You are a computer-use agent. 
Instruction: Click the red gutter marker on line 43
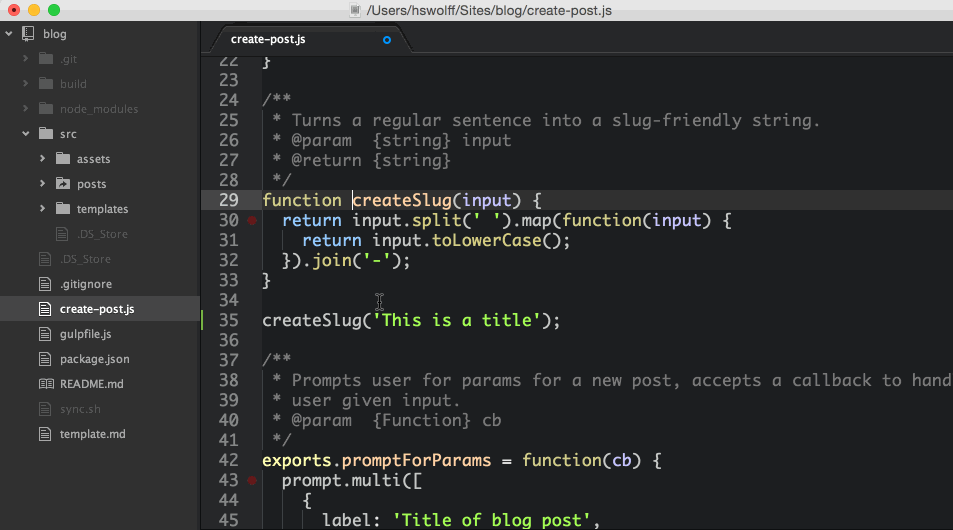[251, 481]
